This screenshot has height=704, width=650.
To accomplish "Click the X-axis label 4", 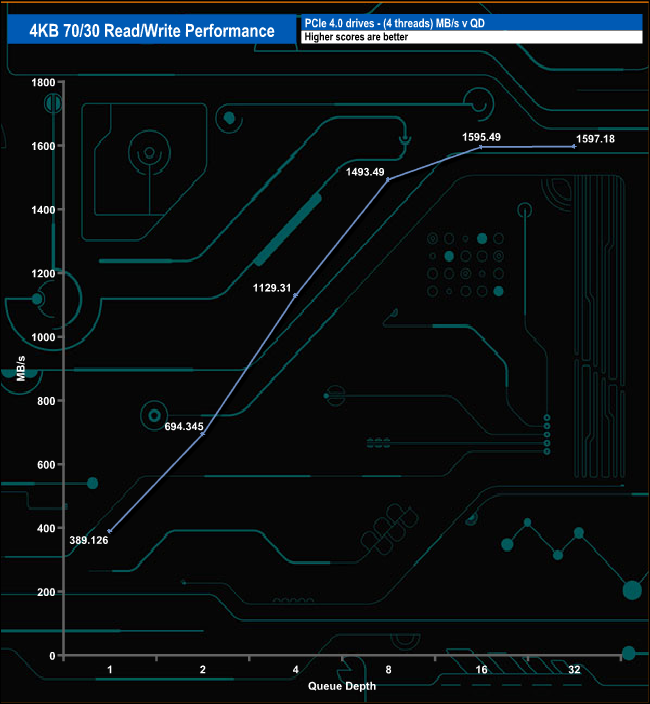I will point(295,670).
